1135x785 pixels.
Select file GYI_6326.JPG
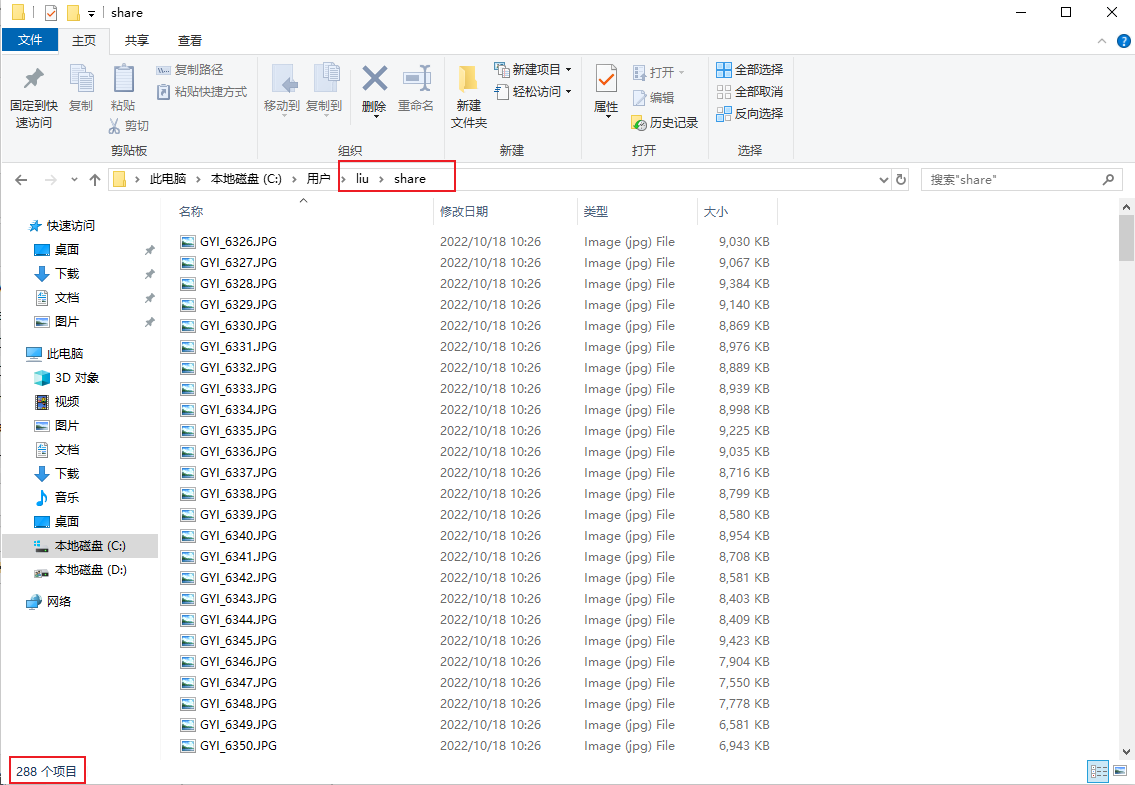(238, 242)
